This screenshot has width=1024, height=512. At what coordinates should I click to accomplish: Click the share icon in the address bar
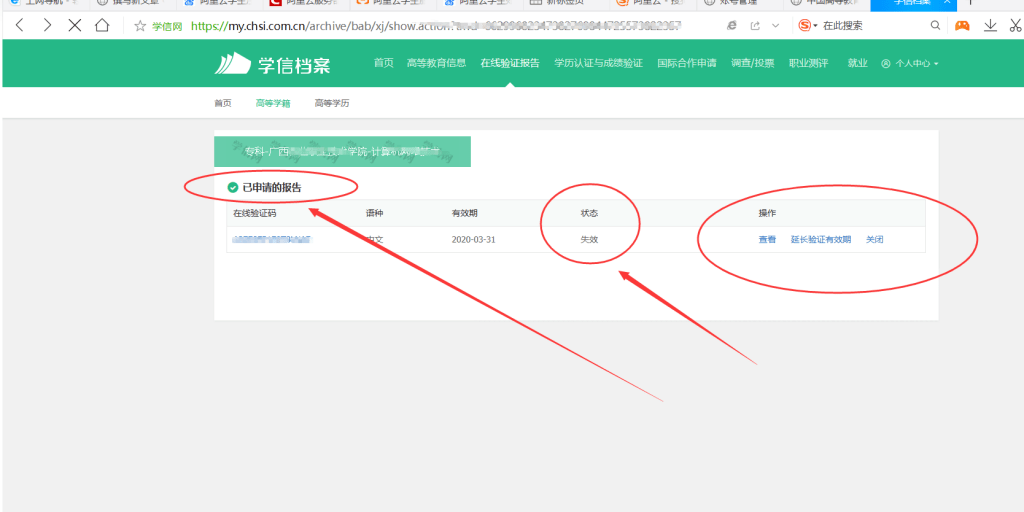coord(755,26)
